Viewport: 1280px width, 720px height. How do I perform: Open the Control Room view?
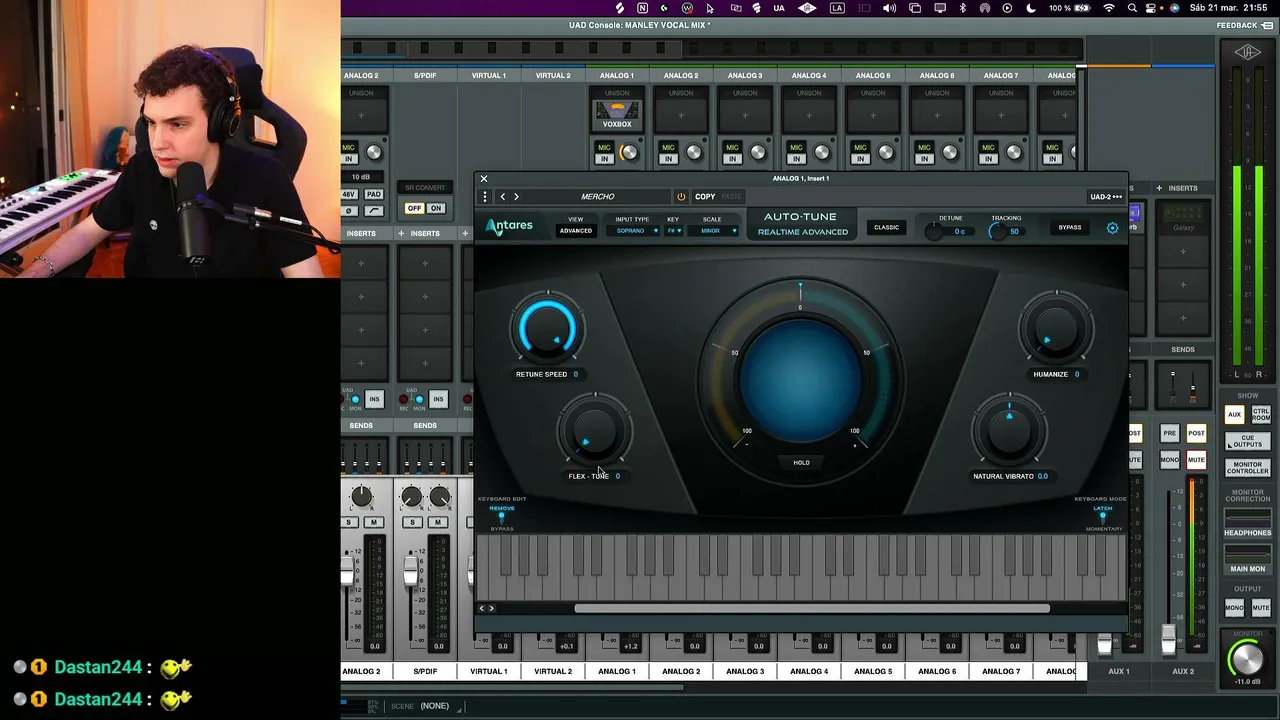(1260, 414)
